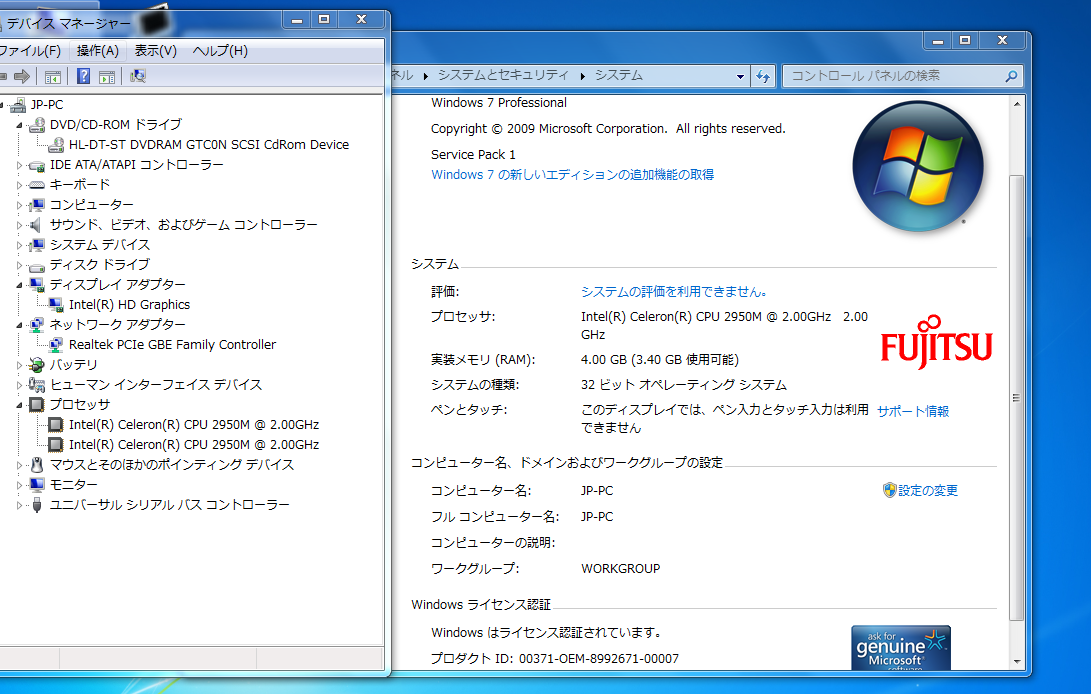Collapse the ネットワーク アダプター node
1091x694 pixels.
[x=19, y=325]
